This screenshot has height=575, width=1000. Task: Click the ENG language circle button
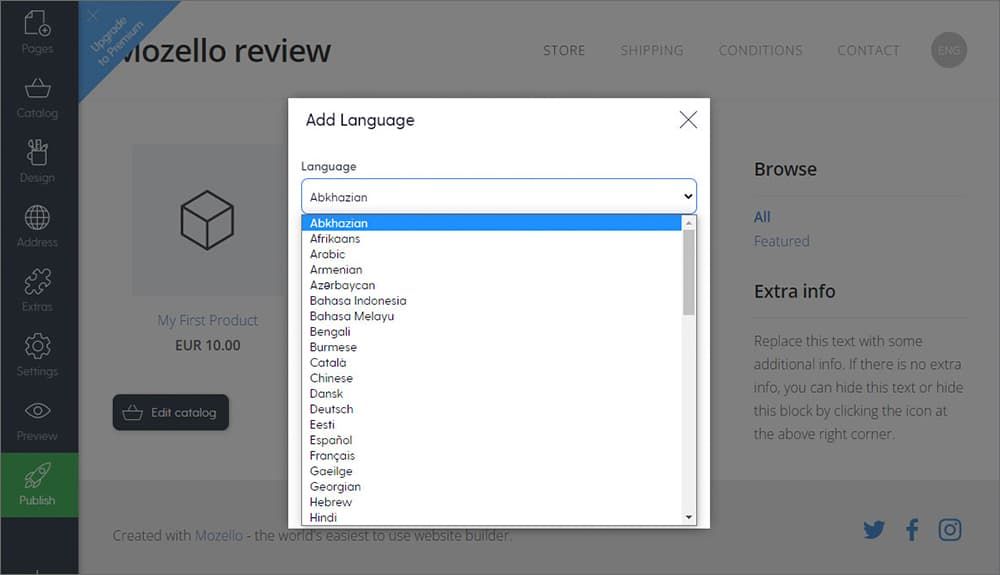949,50
